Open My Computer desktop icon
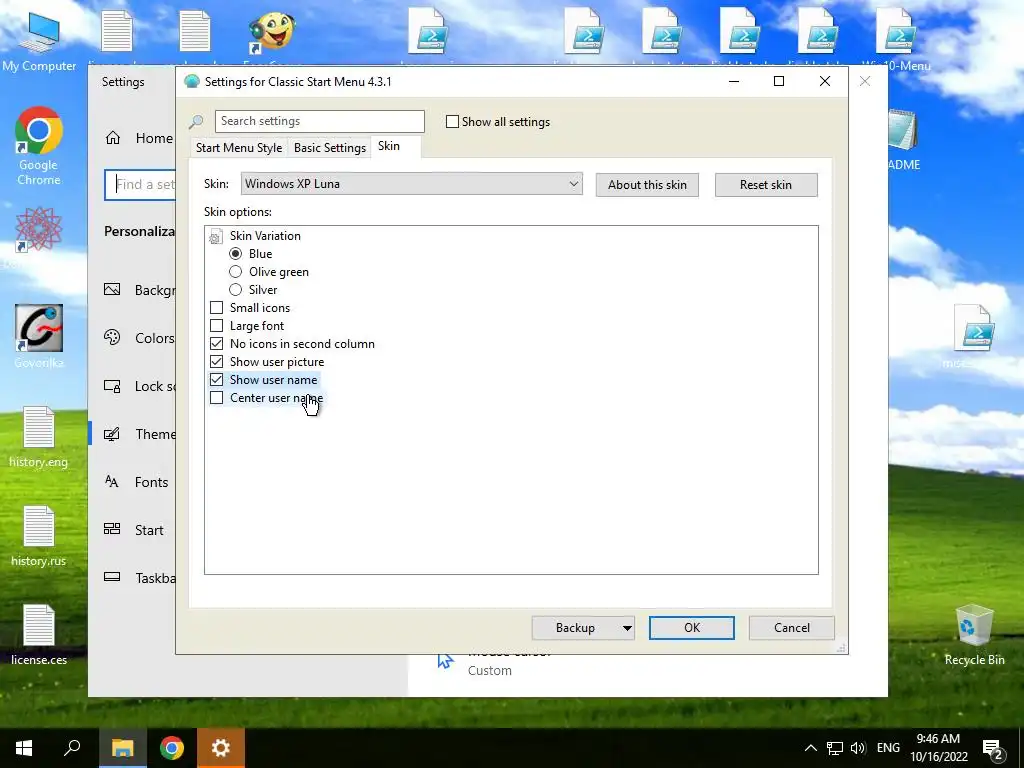 39,40
